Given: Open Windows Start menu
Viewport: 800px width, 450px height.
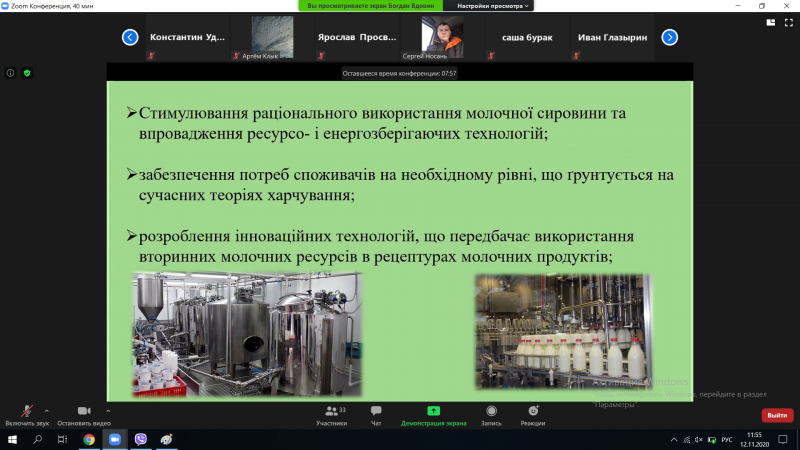Looking at the screenshot, I should (12, 439).
